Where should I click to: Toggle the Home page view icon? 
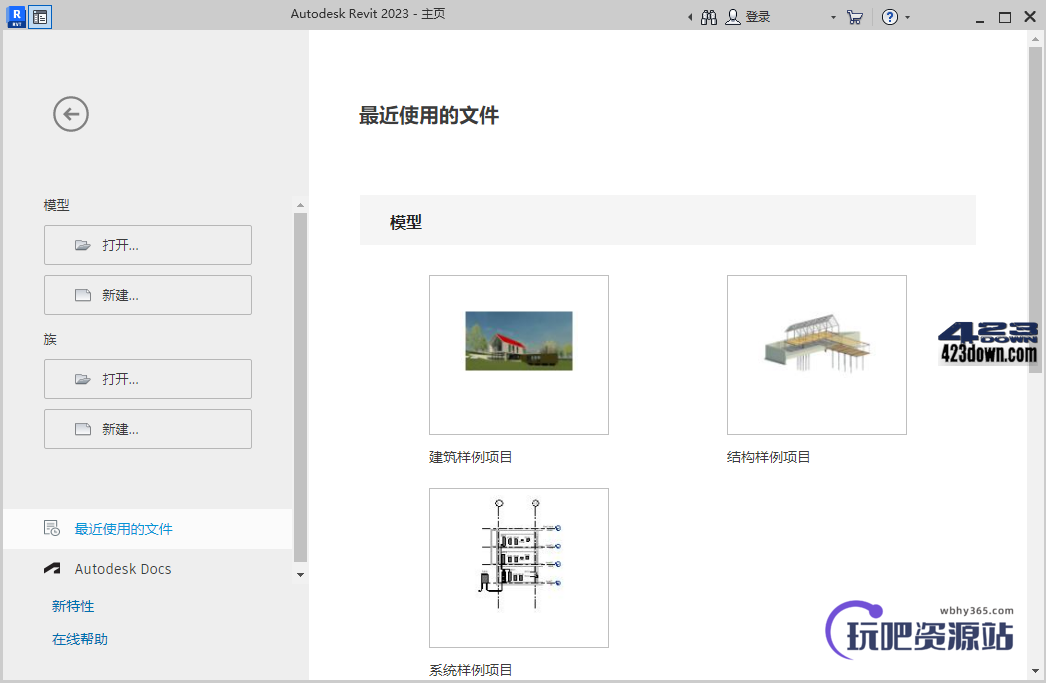(x=40, y=17)
